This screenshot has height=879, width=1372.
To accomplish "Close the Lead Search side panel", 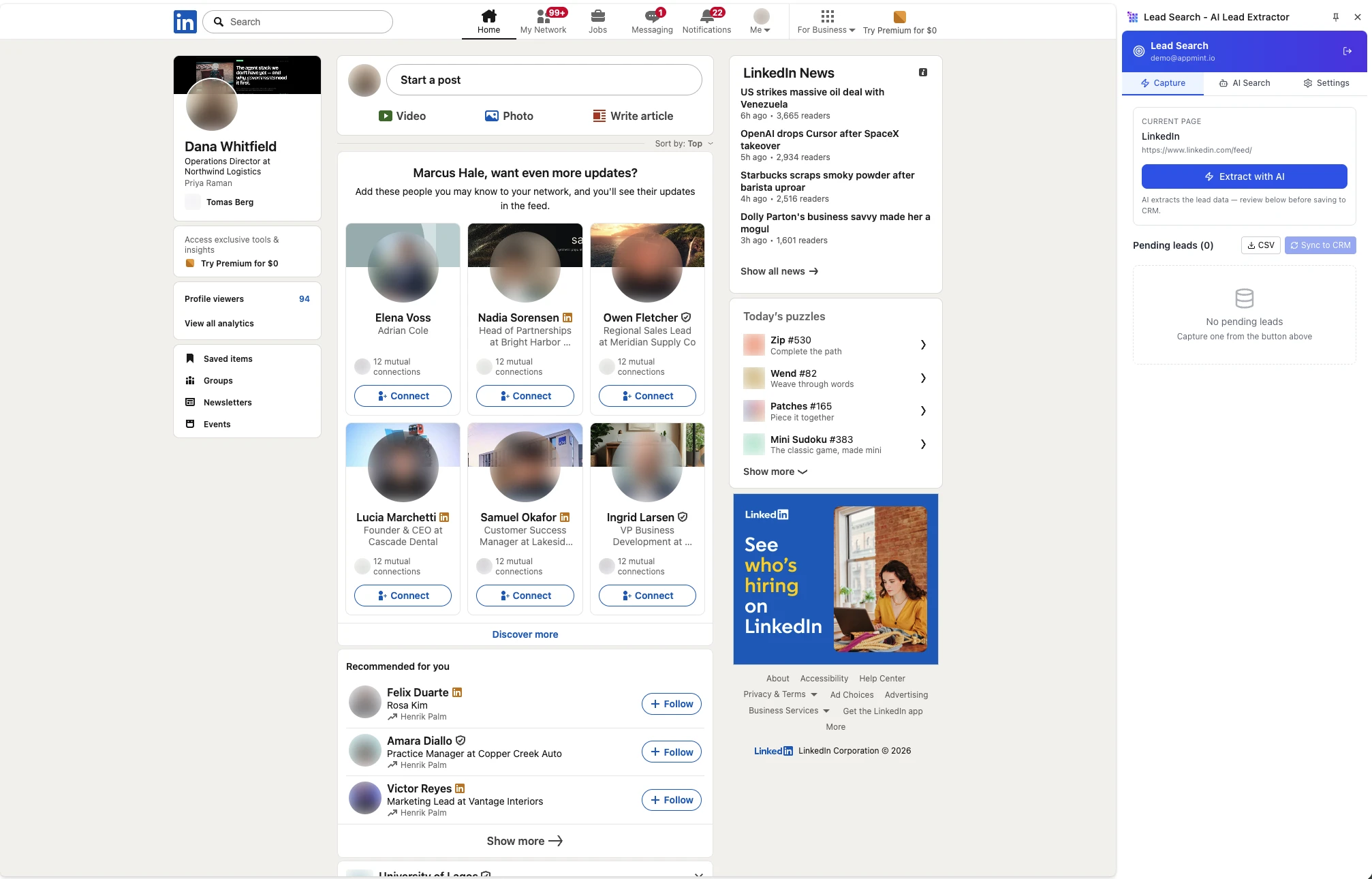I will point(1357,17).
